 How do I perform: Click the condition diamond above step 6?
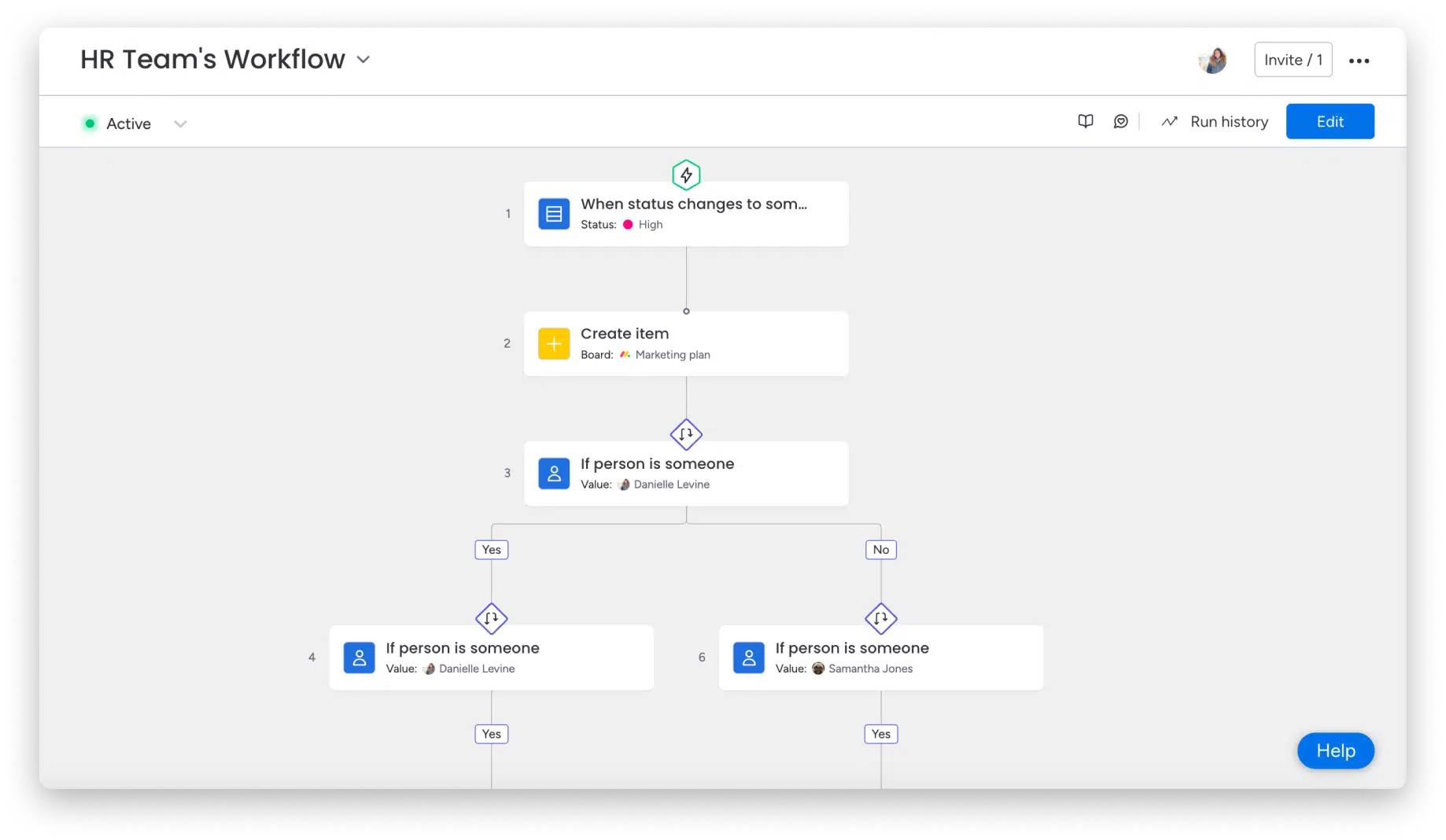pyautogui.click(x=880, y=618)
